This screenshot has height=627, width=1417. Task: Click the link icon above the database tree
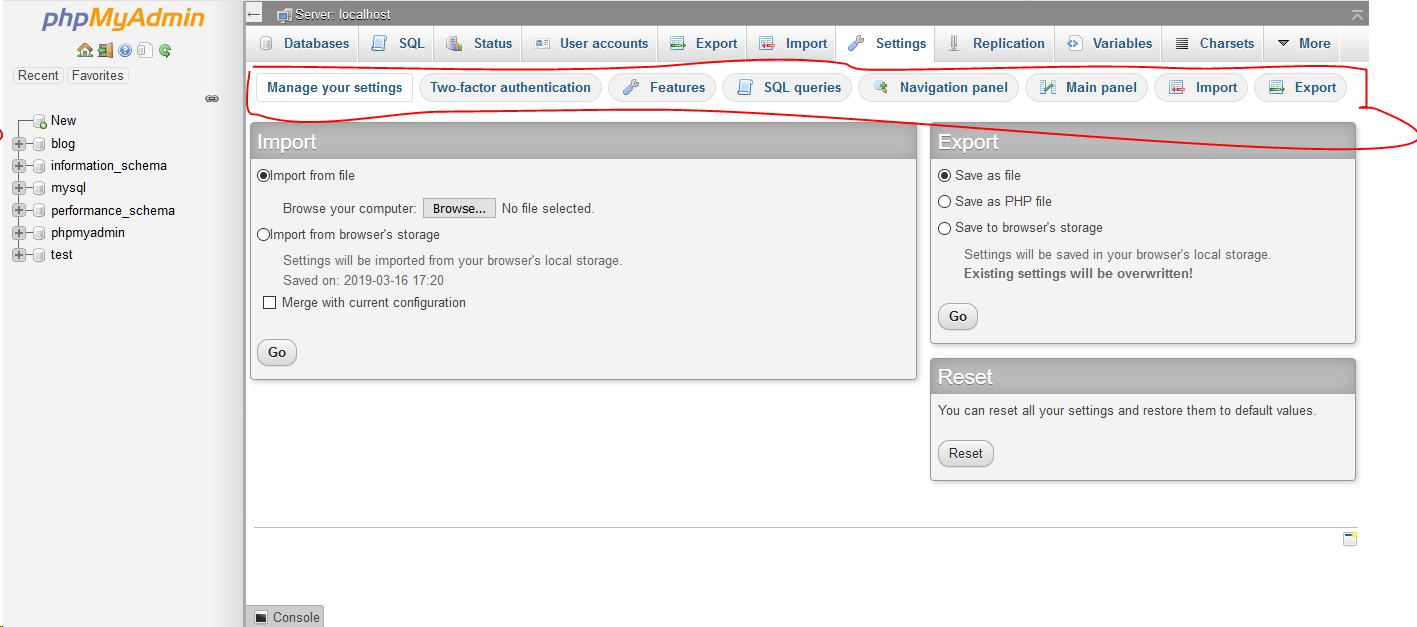click(212, 98)
